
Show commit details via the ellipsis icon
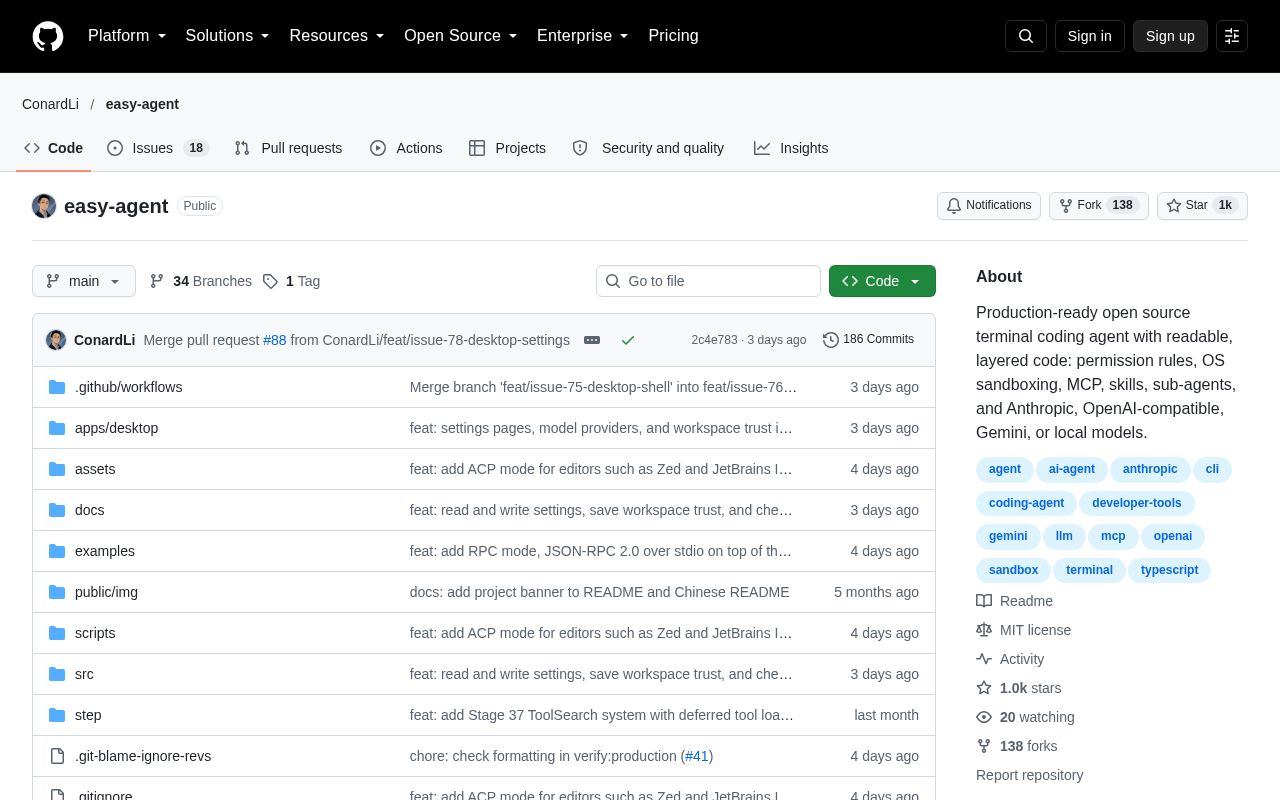pyautogui.click(x=592, y=340)
